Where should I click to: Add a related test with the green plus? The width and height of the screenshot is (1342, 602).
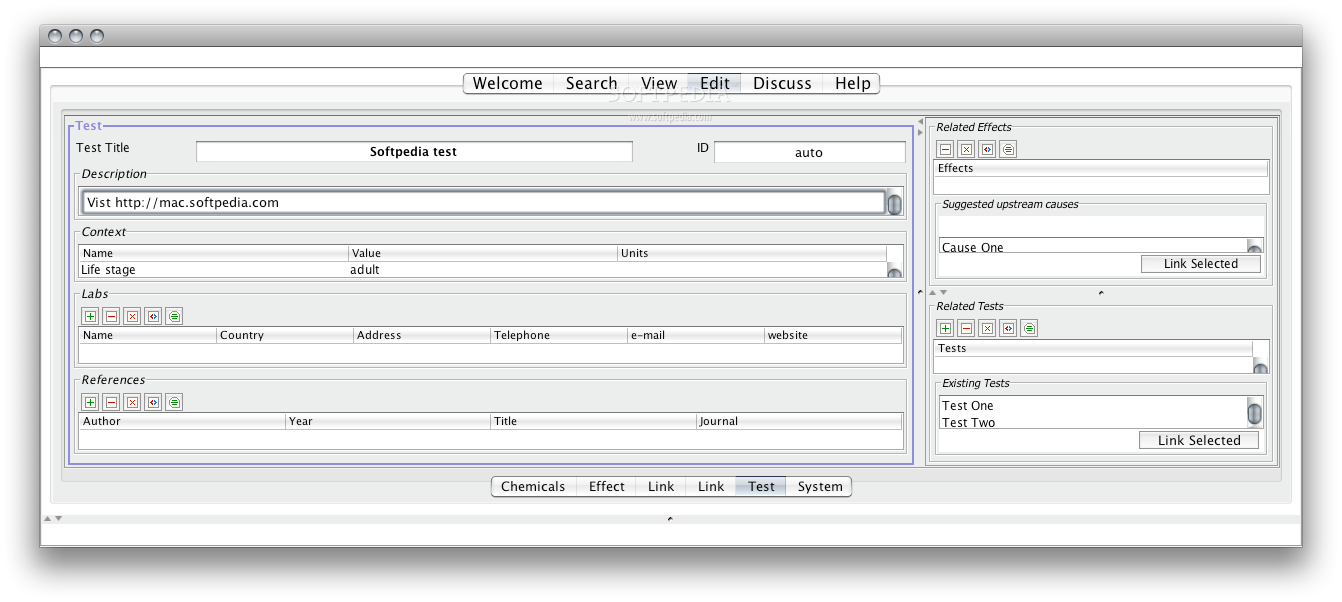click(945, 328)
